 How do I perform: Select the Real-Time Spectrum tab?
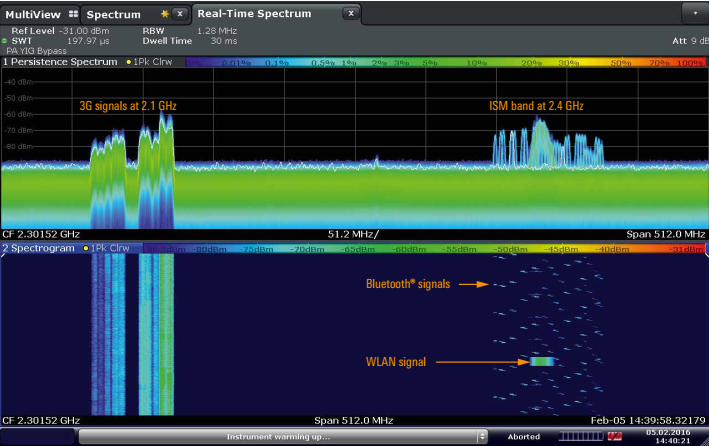(x=254, y=14)
